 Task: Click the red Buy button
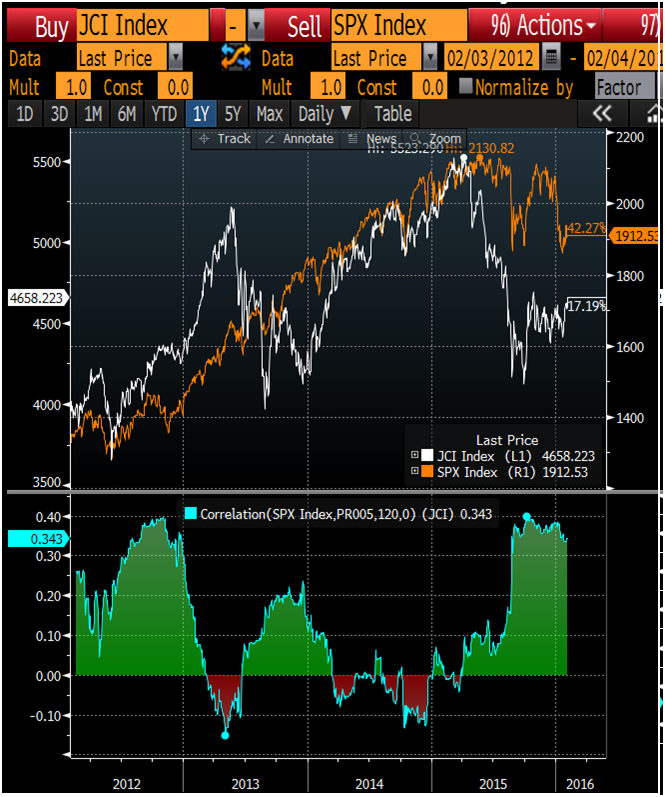pos(42,25)
